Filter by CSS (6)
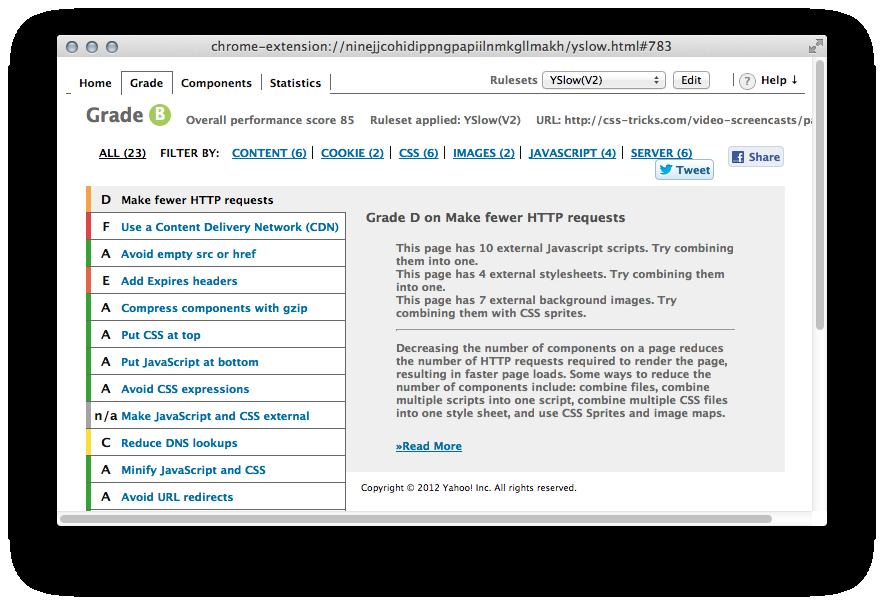Viewport: 884px width, 605px height. click(418, 153)
